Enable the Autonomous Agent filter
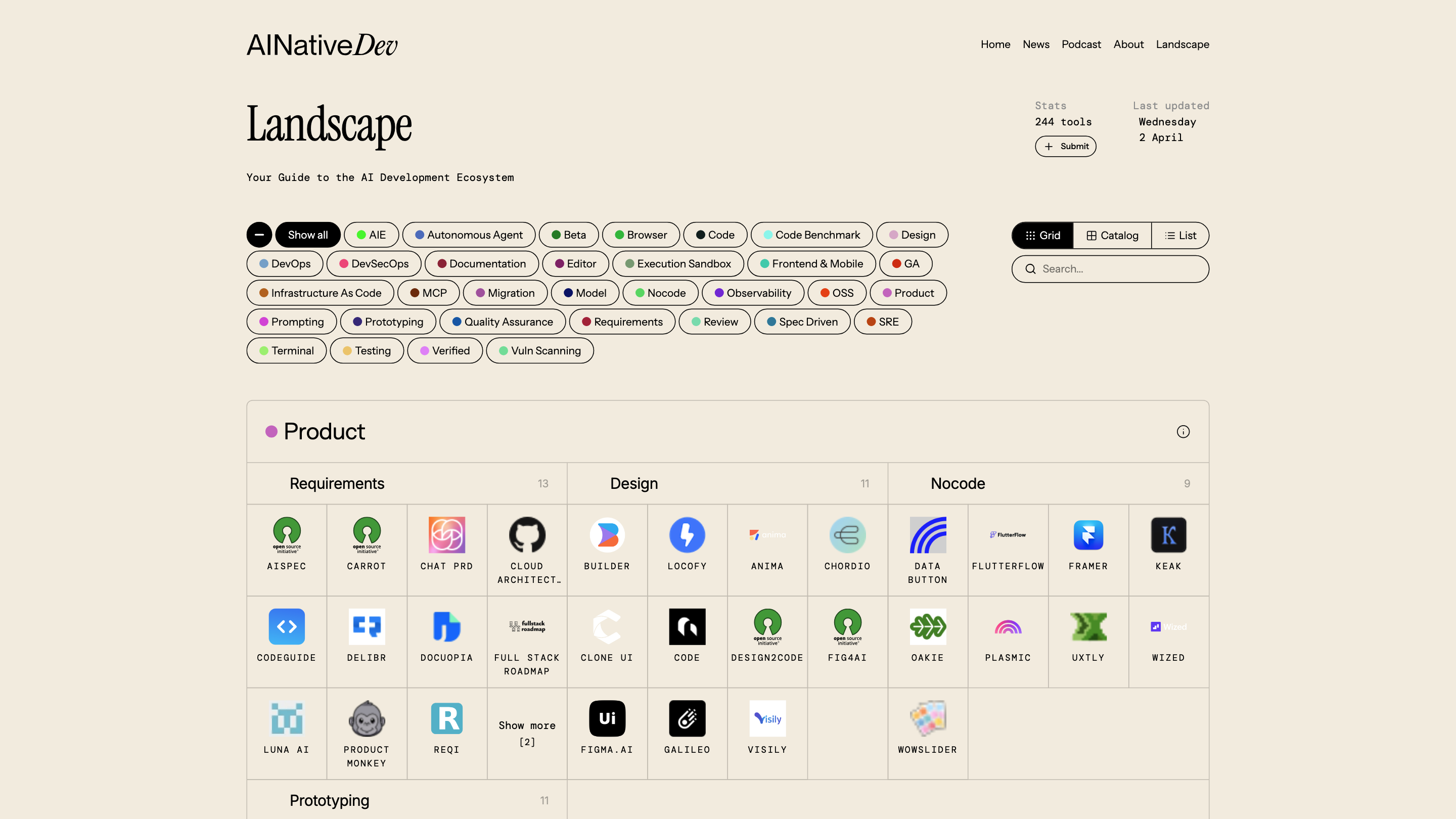This screenshot has width=1456, height=819. (x=469, y=235)
